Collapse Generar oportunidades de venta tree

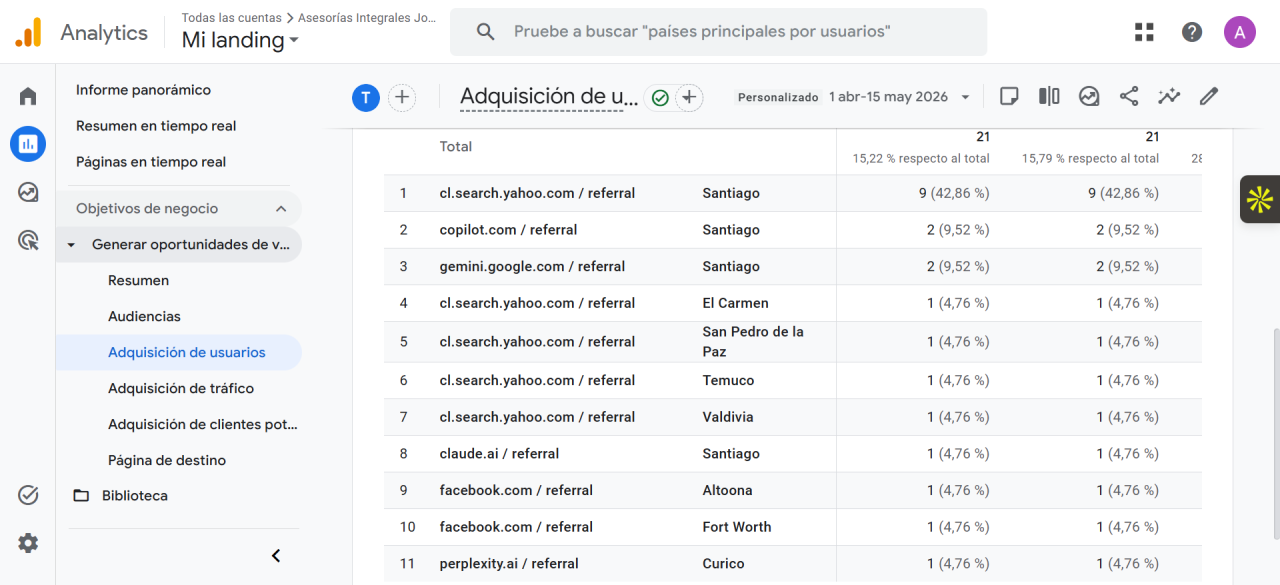pos(71,245)
